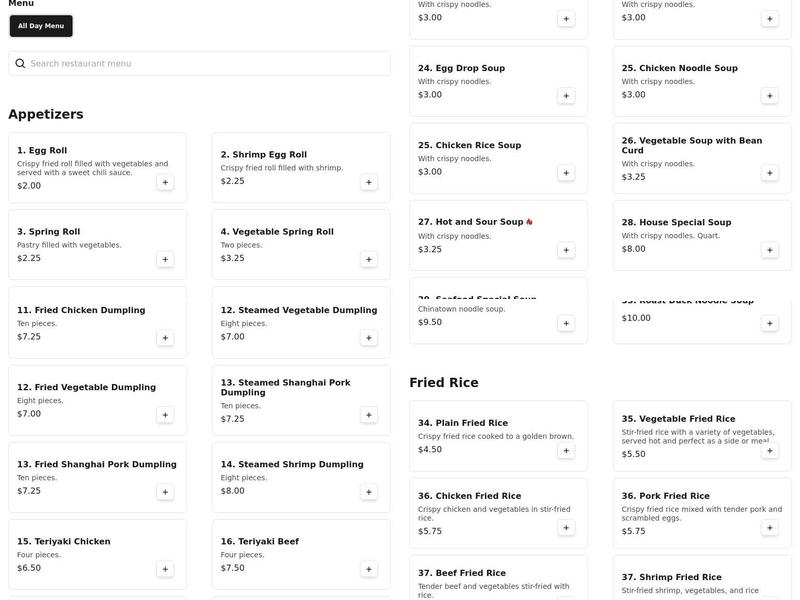The image size is (800, 600).
Task: Select the All Day Menu button
Action: [x=41, y=26]
